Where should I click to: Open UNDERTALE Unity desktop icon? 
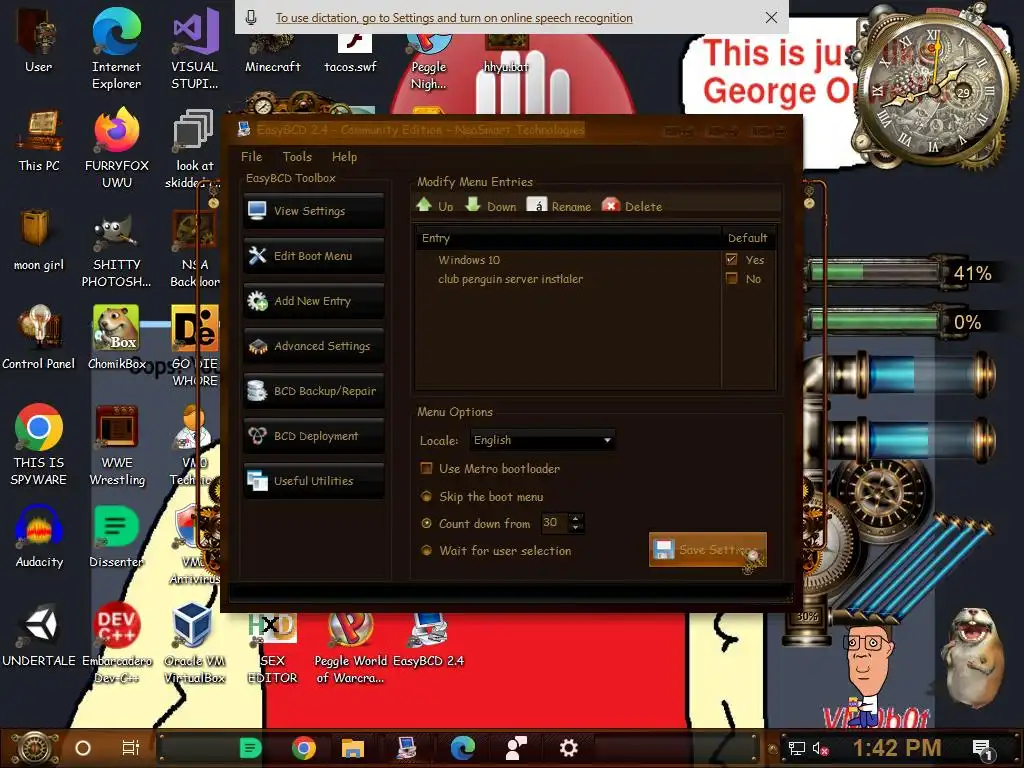39,635
